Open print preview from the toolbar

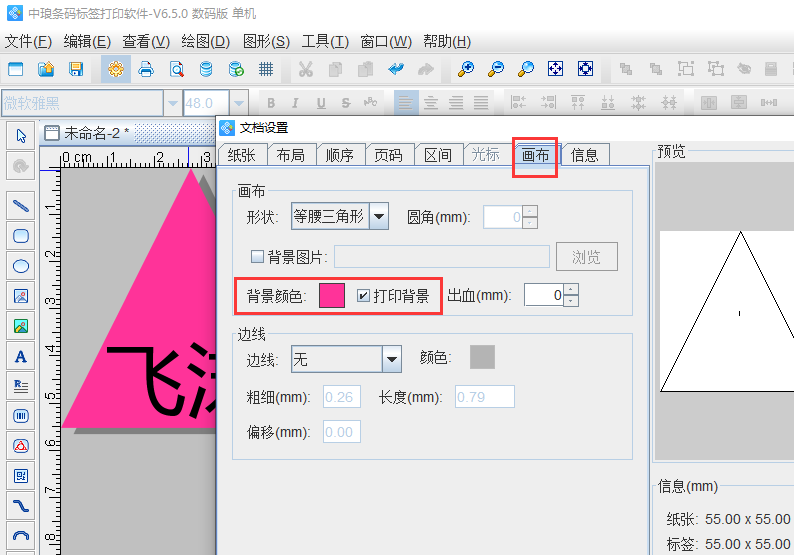(x=176, y=69)
